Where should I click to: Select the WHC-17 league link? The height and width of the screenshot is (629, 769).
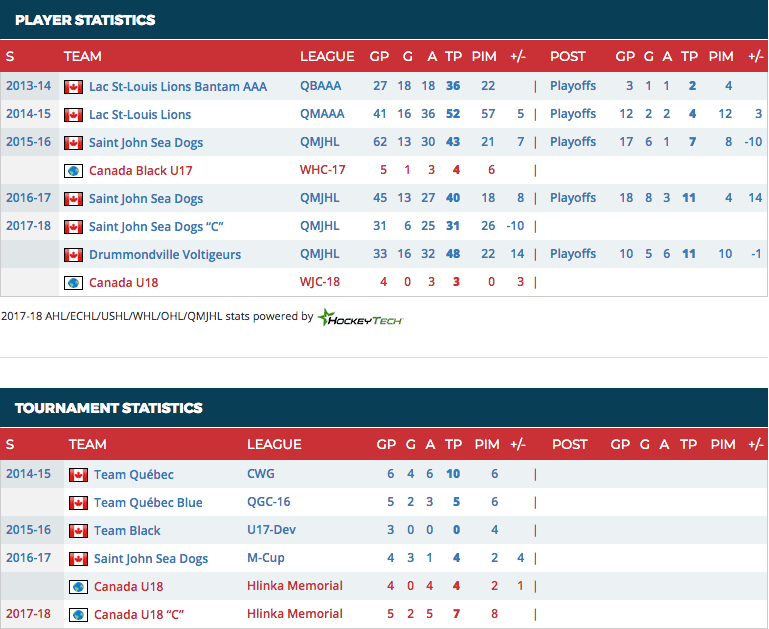(322, 171)
